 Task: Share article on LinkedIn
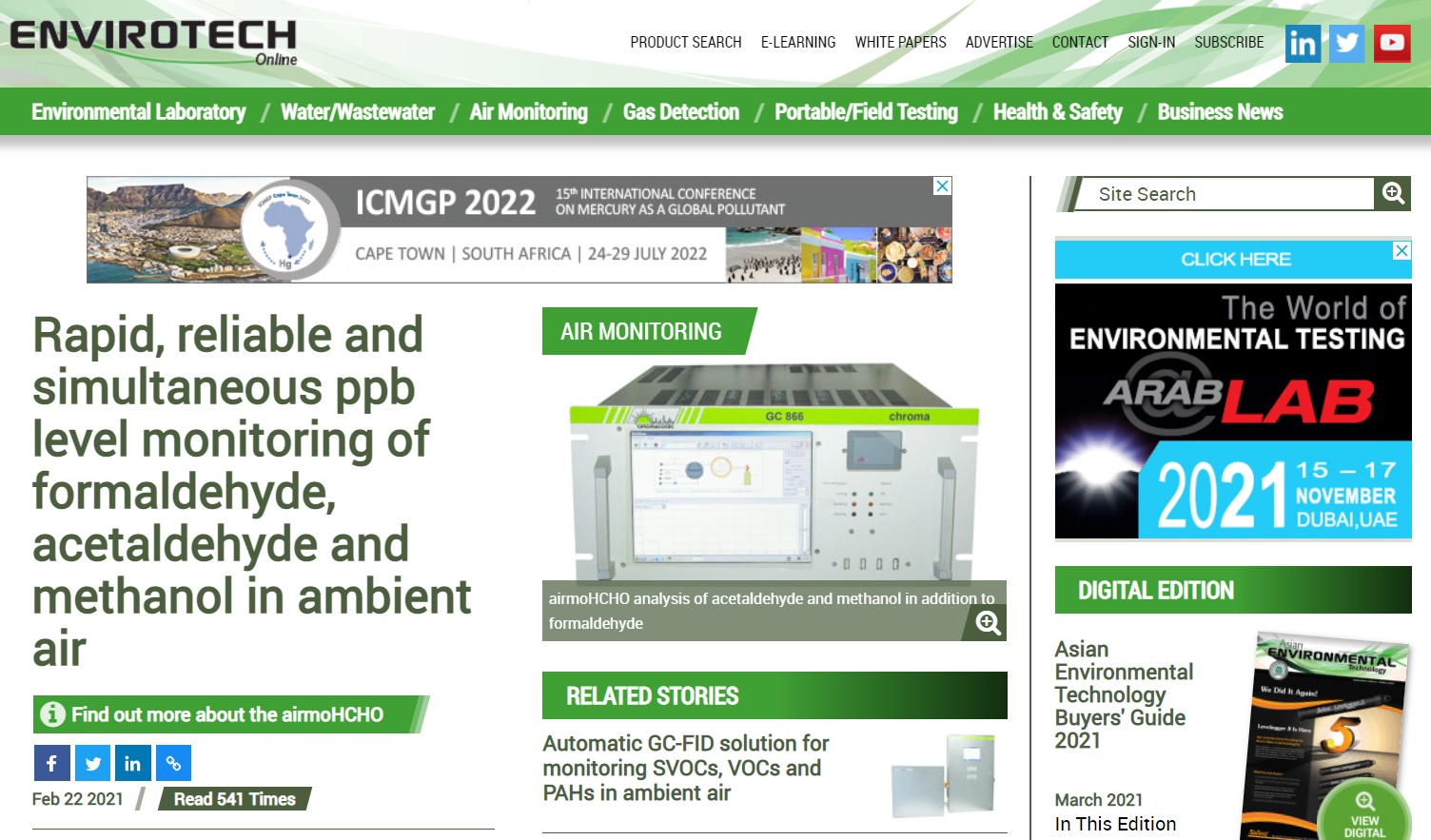tap(132, 763)
